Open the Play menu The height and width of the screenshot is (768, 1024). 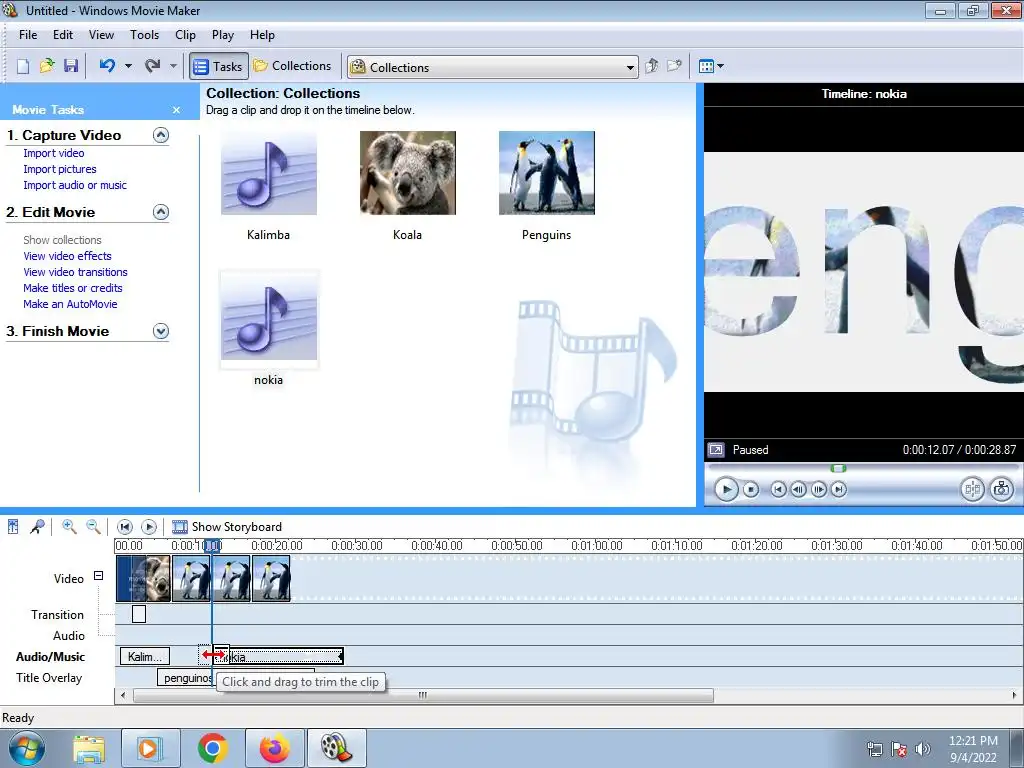coord(223,35)
